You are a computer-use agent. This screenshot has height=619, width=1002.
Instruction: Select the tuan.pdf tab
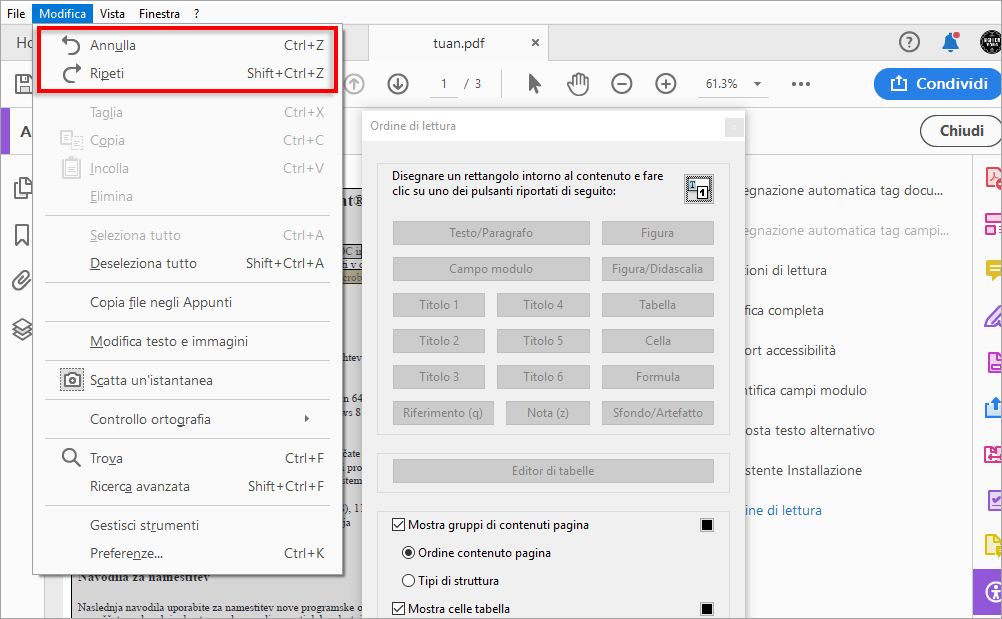click(x=460, y=43)
